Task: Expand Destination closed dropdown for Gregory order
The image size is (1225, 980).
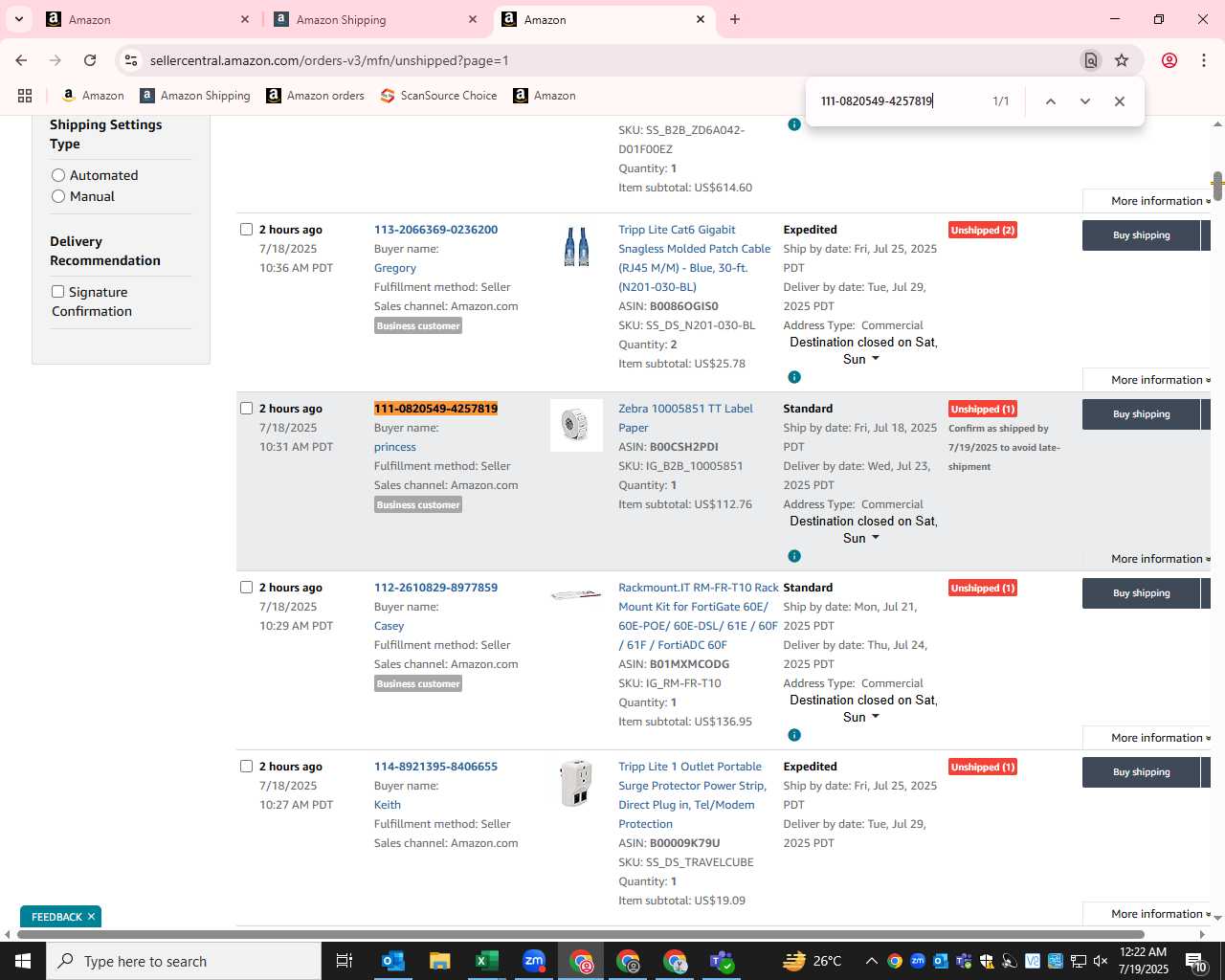Action: (x=875, y=359)
